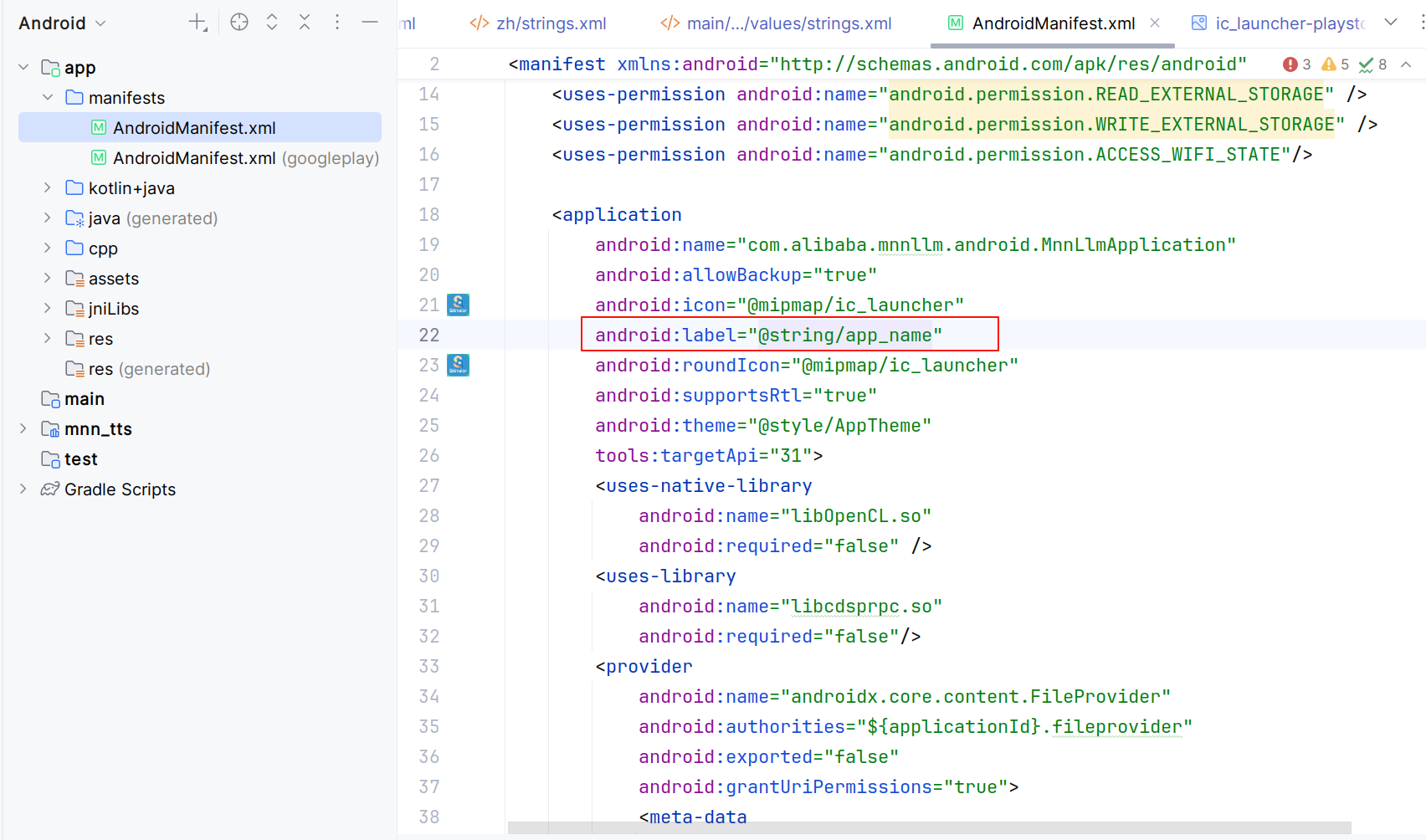
Task: Click the ic_launcher-playstore image file icon
Action: click(x=1199, y=23)
